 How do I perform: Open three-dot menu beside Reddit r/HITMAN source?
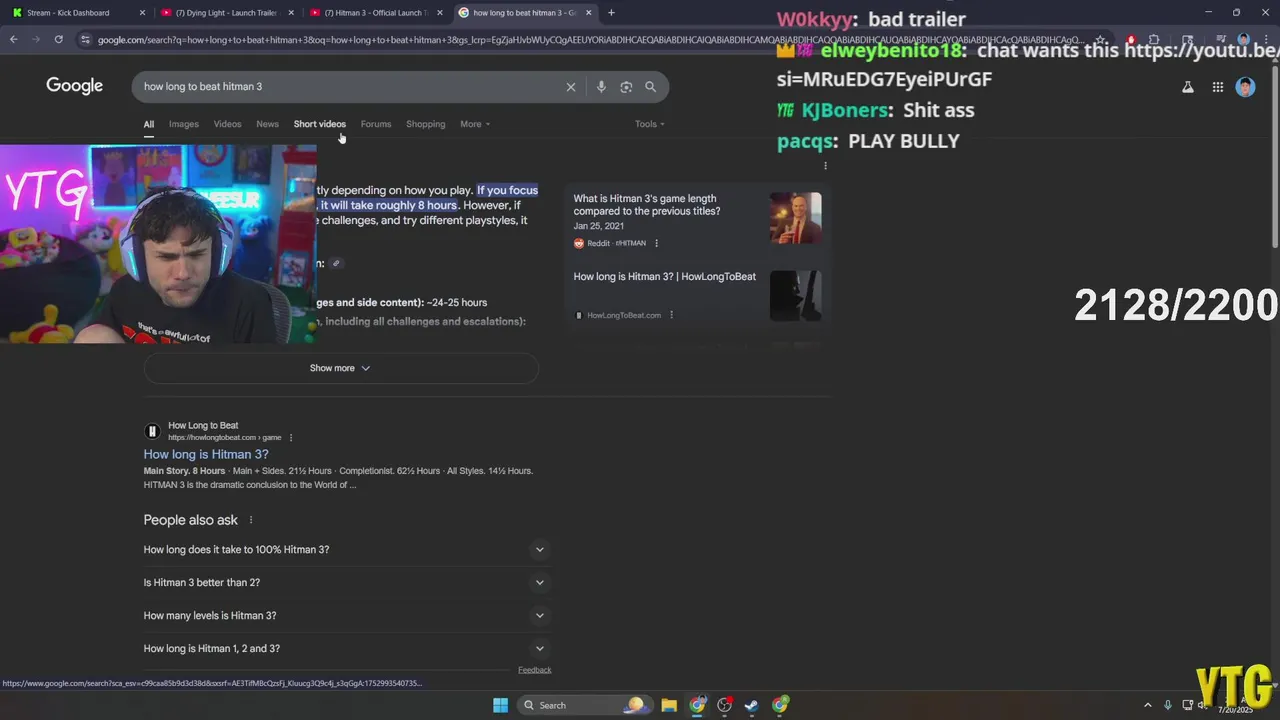point(656,243)
